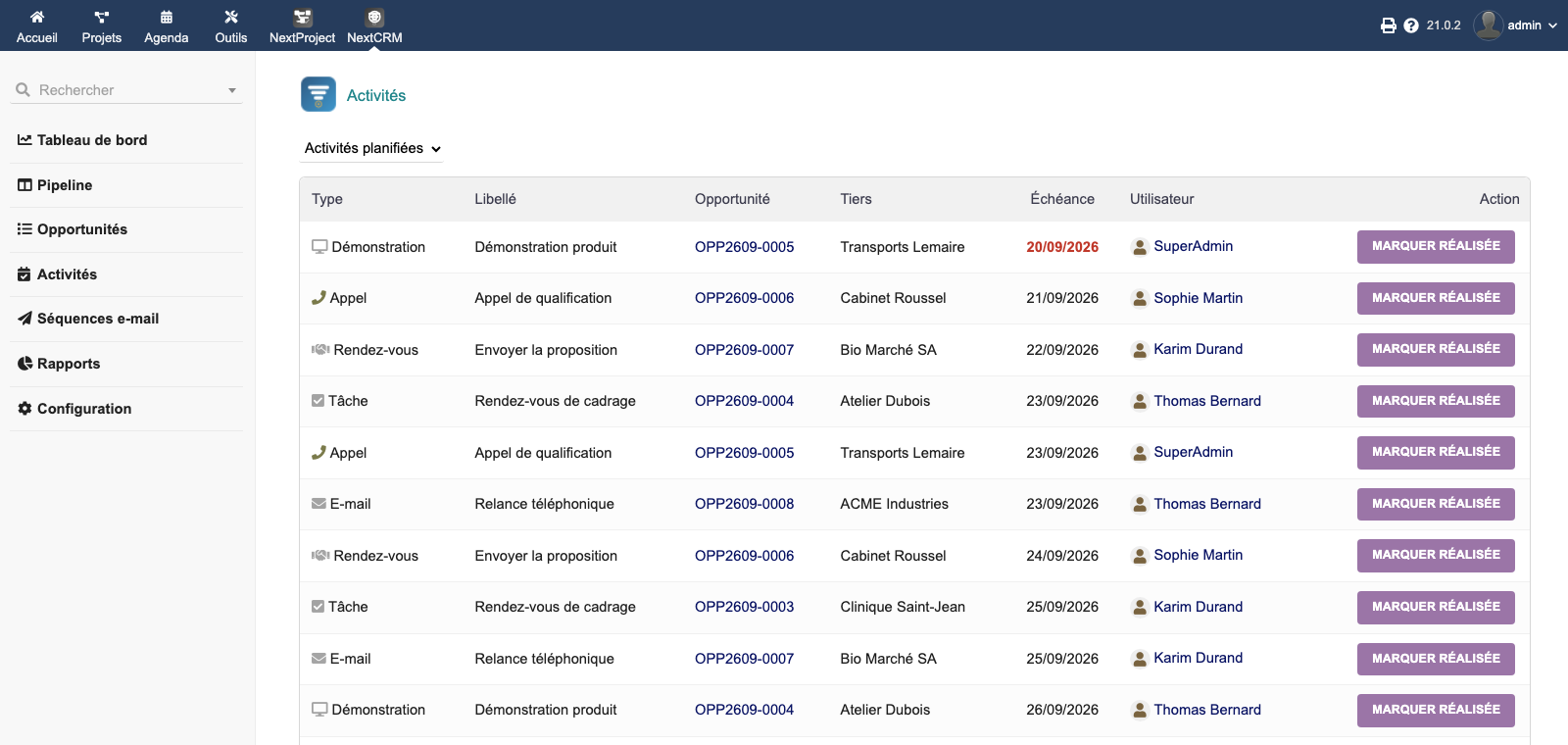Click the NextCRM top menu icon
The image size is (1568, 745).
tap(374, 17)
